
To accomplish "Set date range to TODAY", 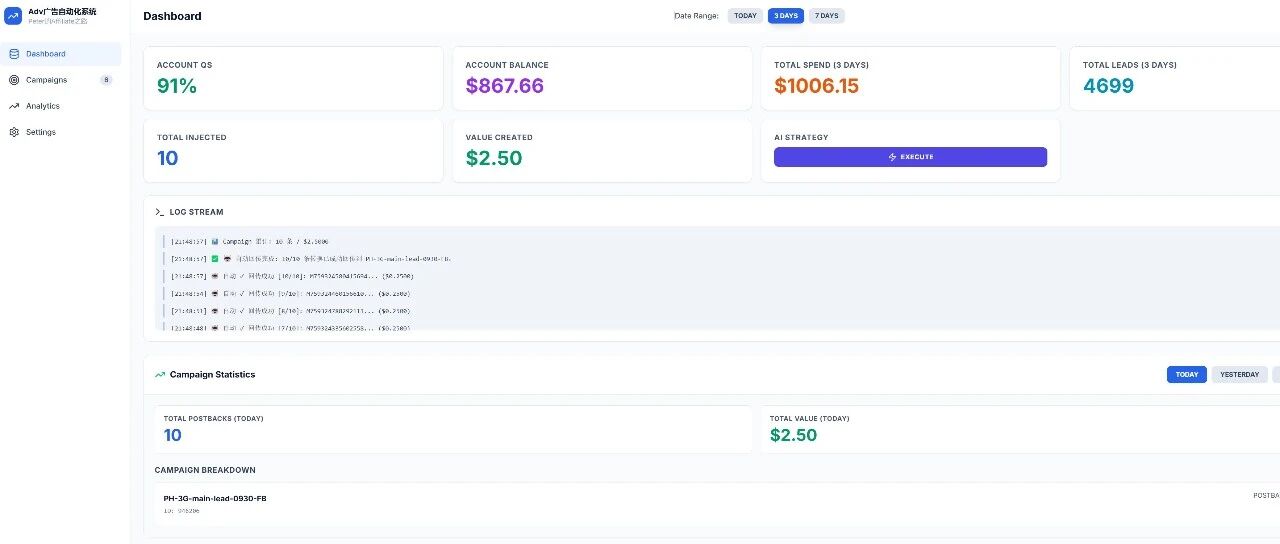I will (746, 16).
